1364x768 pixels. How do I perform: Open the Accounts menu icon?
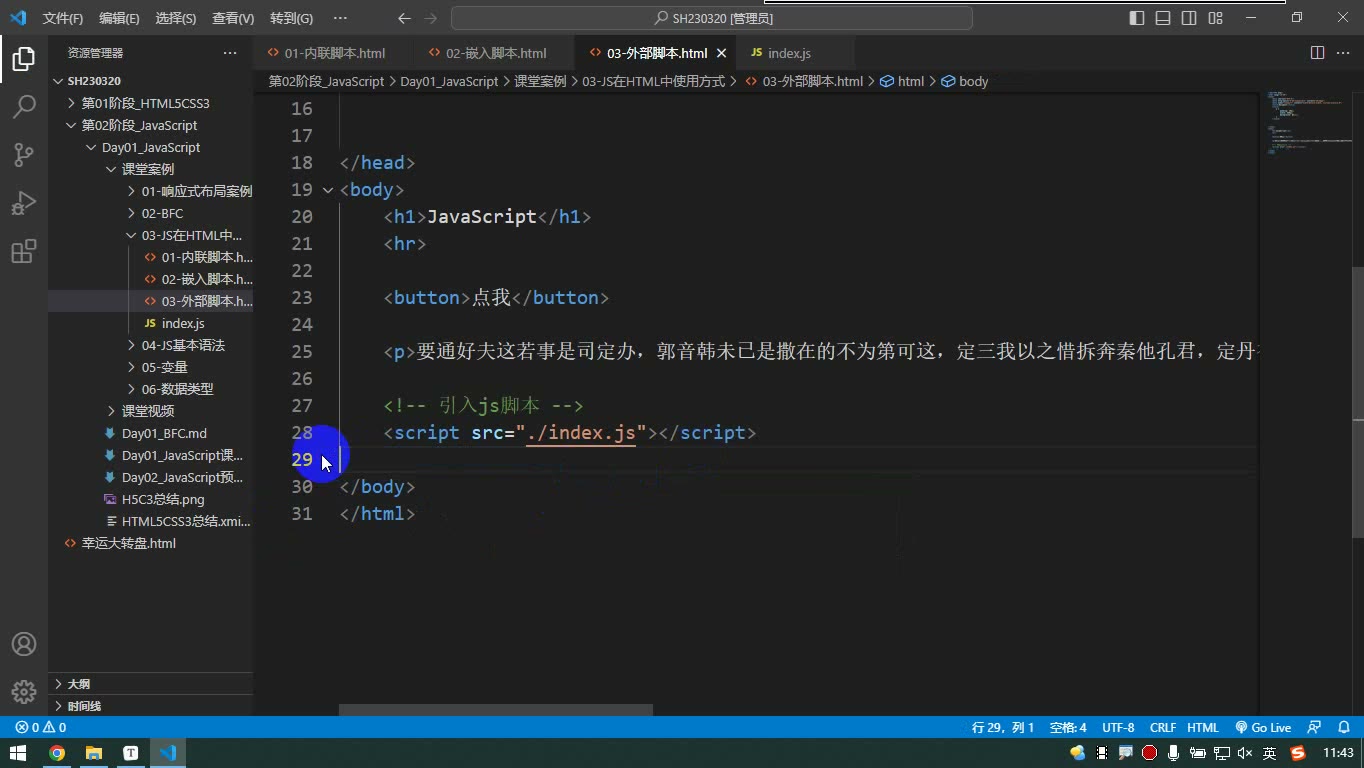(23, 644)
